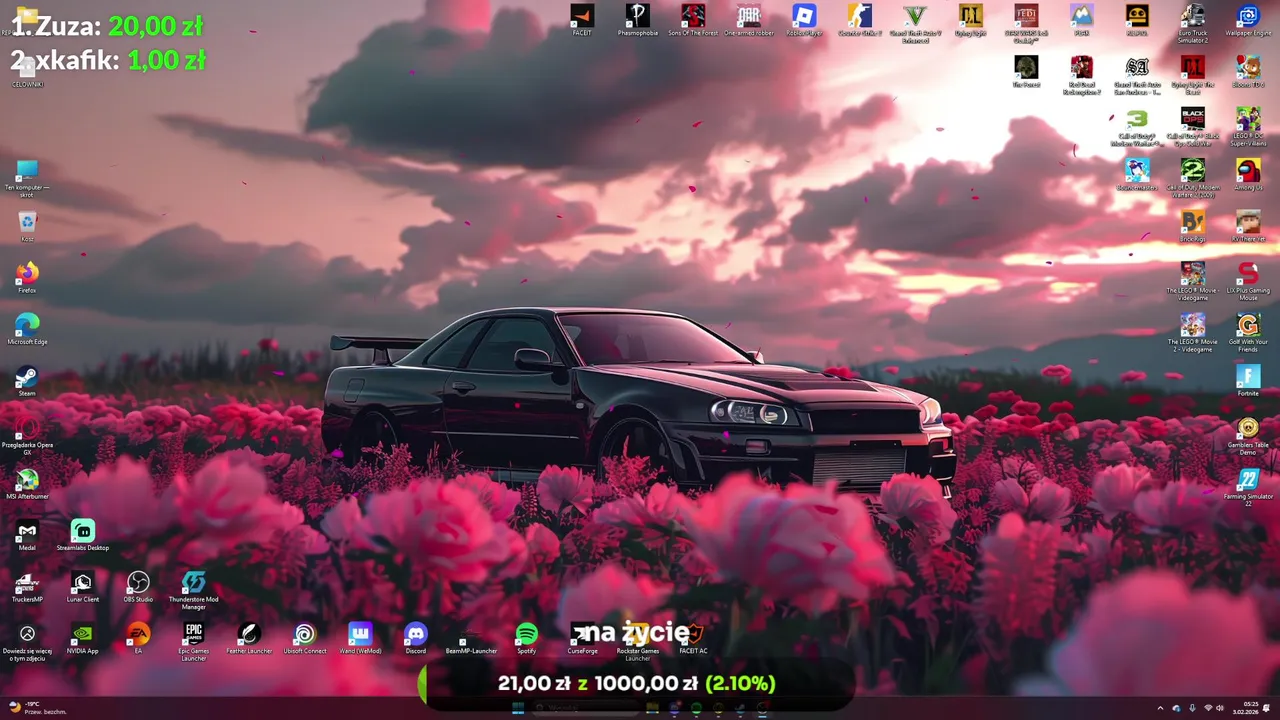Launch Dying Light The Beast icon

(x=1192, y=76)
